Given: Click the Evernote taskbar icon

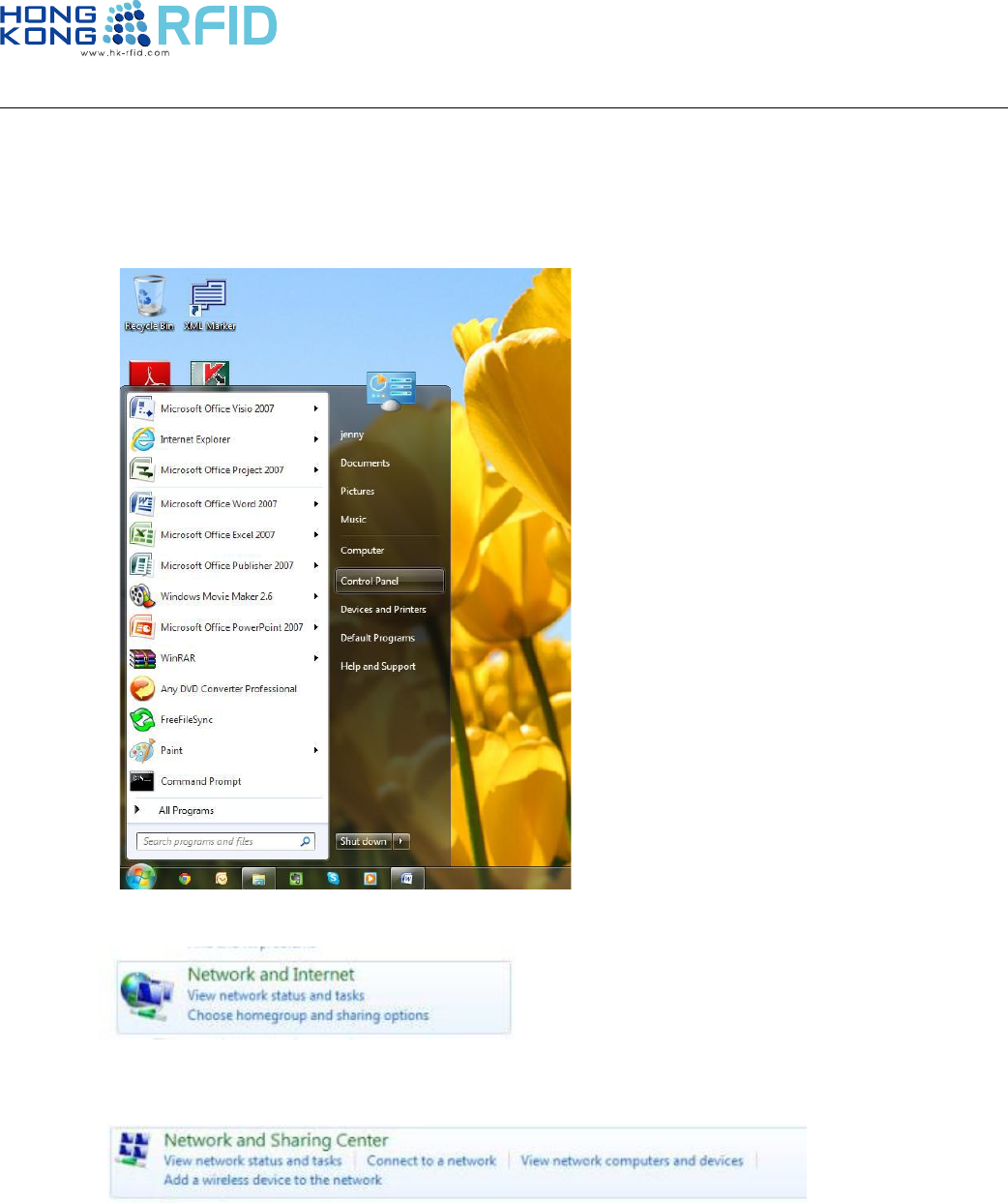Looking at the screenshot, I should tap(296, 879).
